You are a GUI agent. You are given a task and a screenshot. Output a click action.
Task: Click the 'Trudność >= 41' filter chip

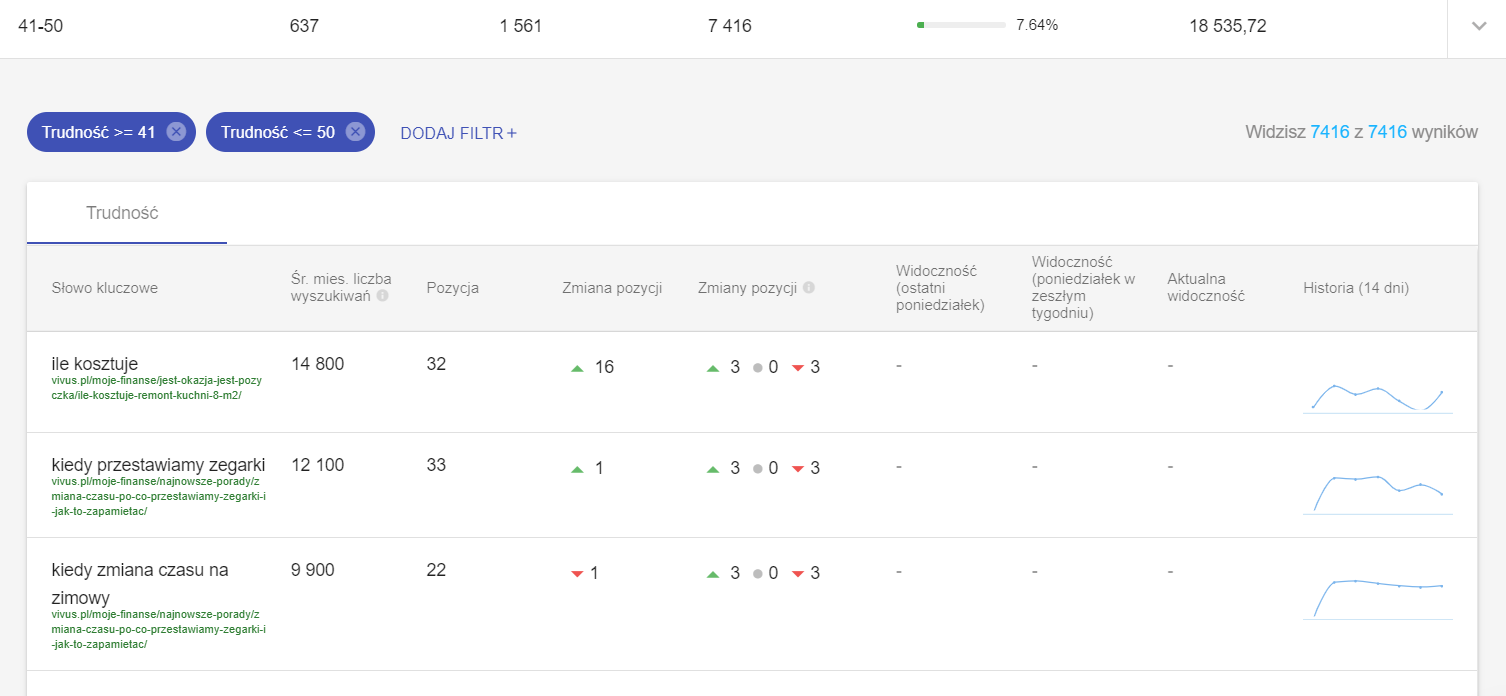pos(111,132)
